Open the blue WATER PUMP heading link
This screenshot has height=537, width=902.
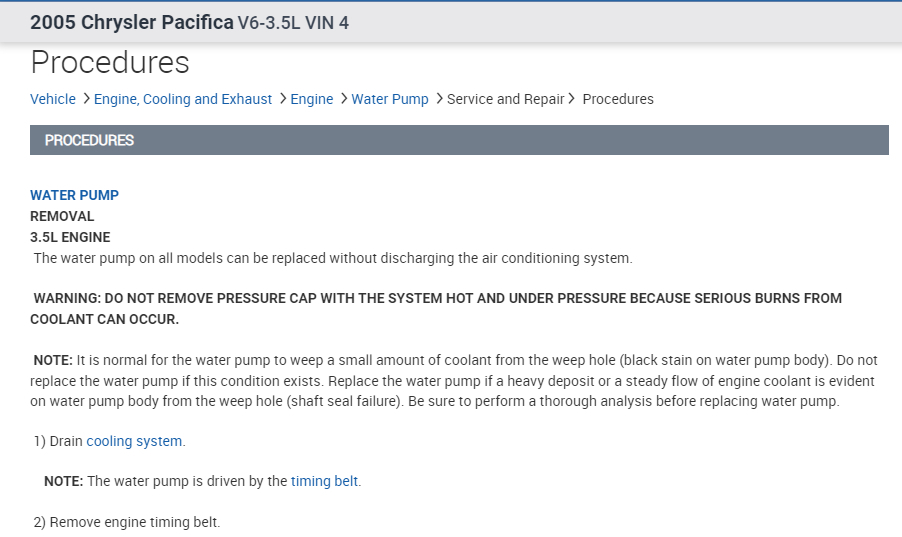(x=74, y=195)
